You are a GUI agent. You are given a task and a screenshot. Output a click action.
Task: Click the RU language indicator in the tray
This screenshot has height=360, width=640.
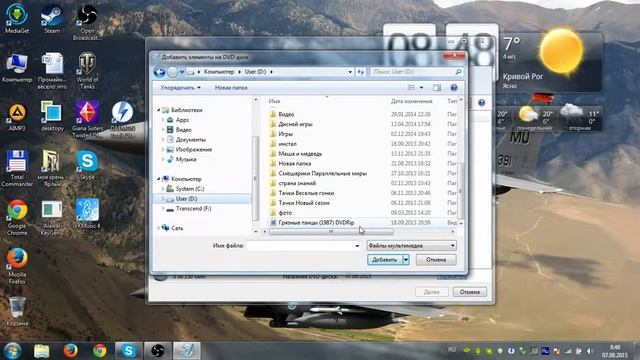point(451,350)
